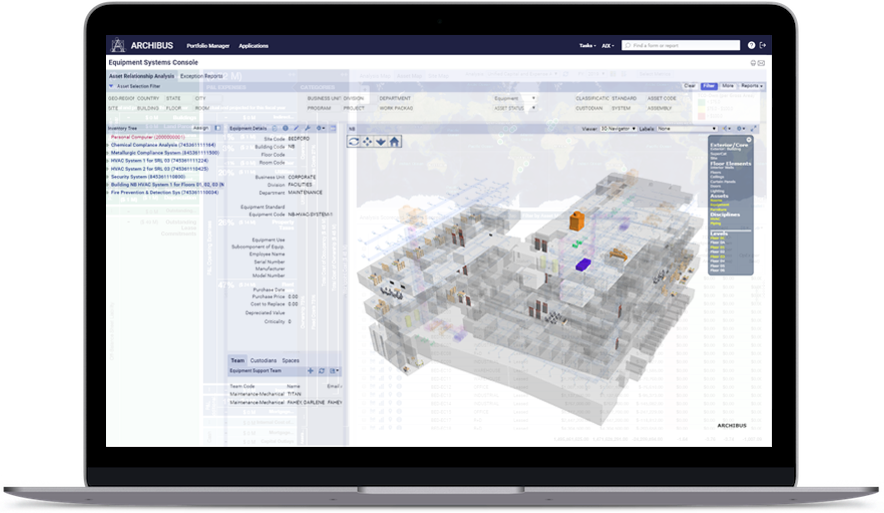Screen dimensions: 884x513
Task: Open the gear settings dropdown in Equipment Details
Action: pos(320,129)
